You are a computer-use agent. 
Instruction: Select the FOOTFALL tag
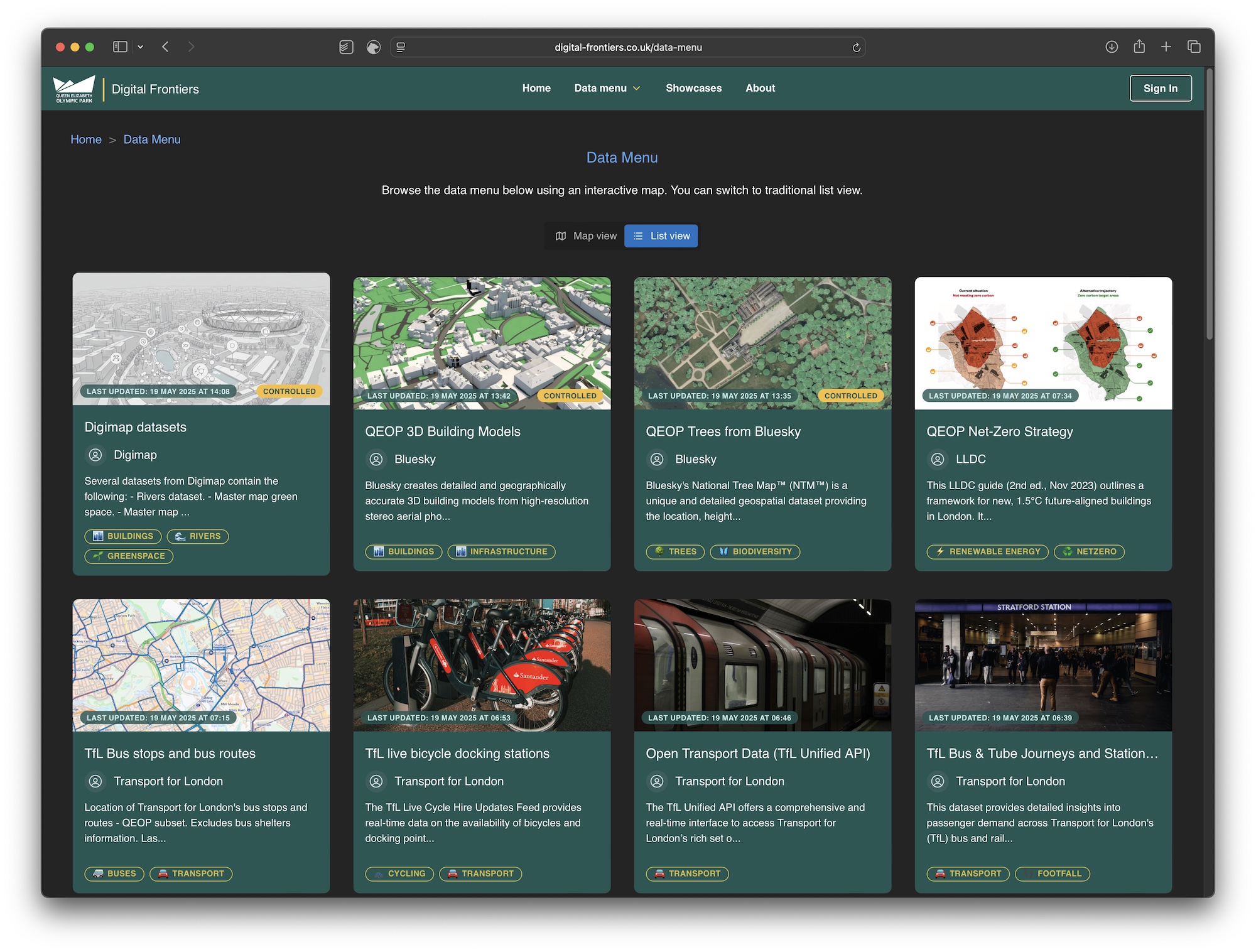[x=1053, y=874]
